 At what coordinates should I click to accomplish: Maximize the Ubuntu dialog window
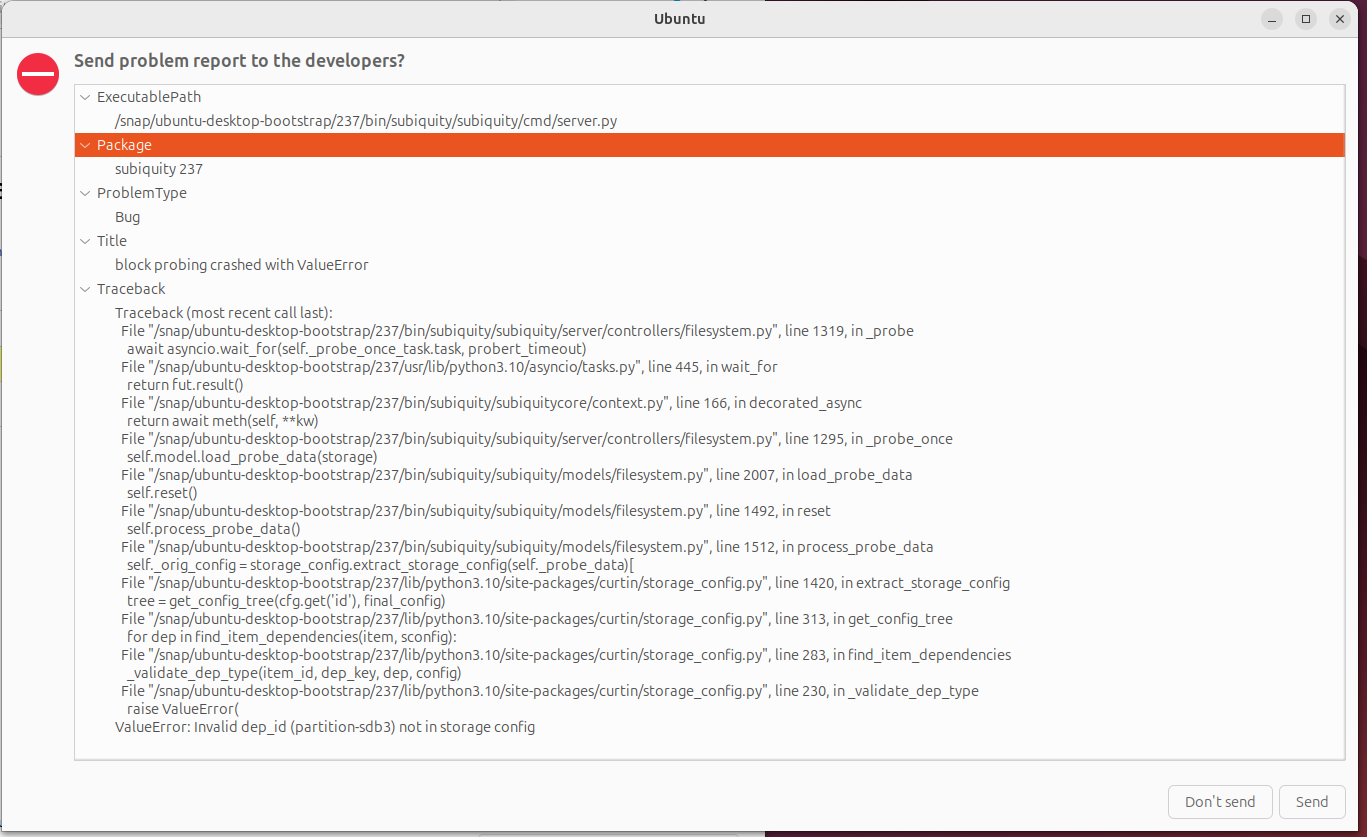(x=1305, y=19)
